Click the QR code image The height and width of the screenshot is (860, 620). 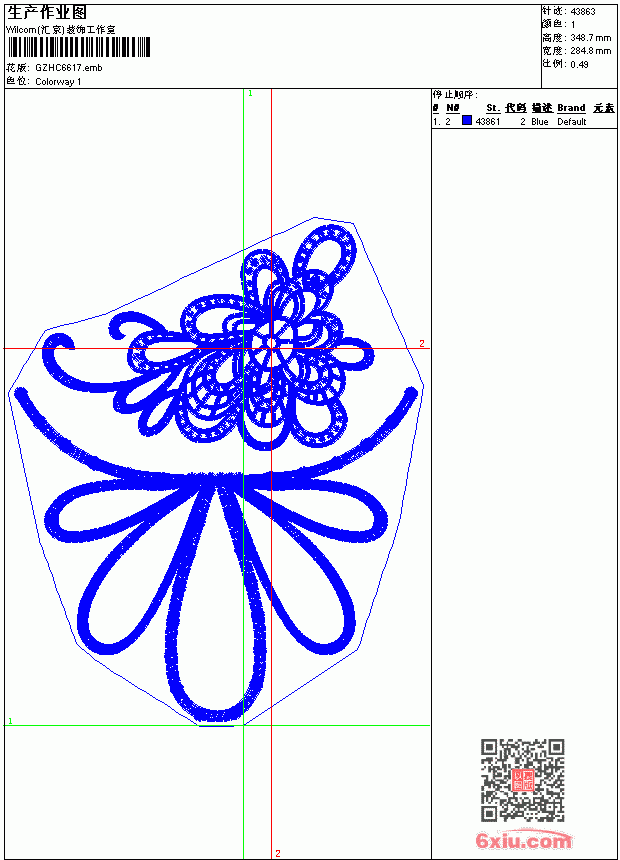523,779
